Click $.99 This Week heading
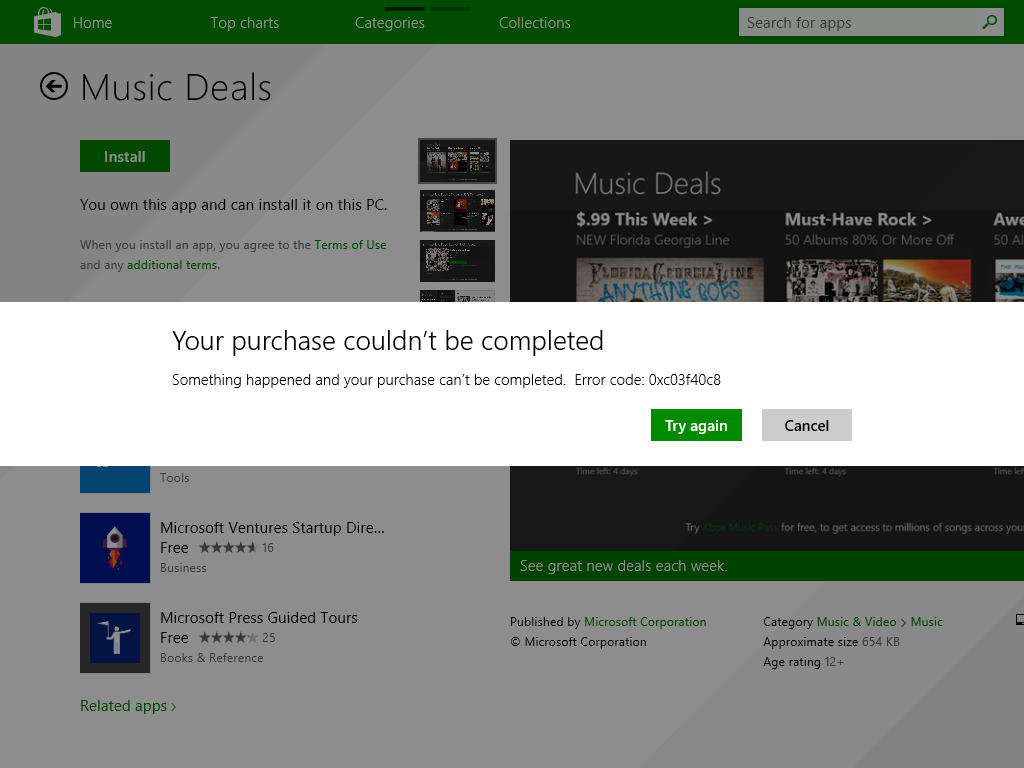The width and height of the screenshot is (1024, 768). pyautogui.click(x=644, y=219)
